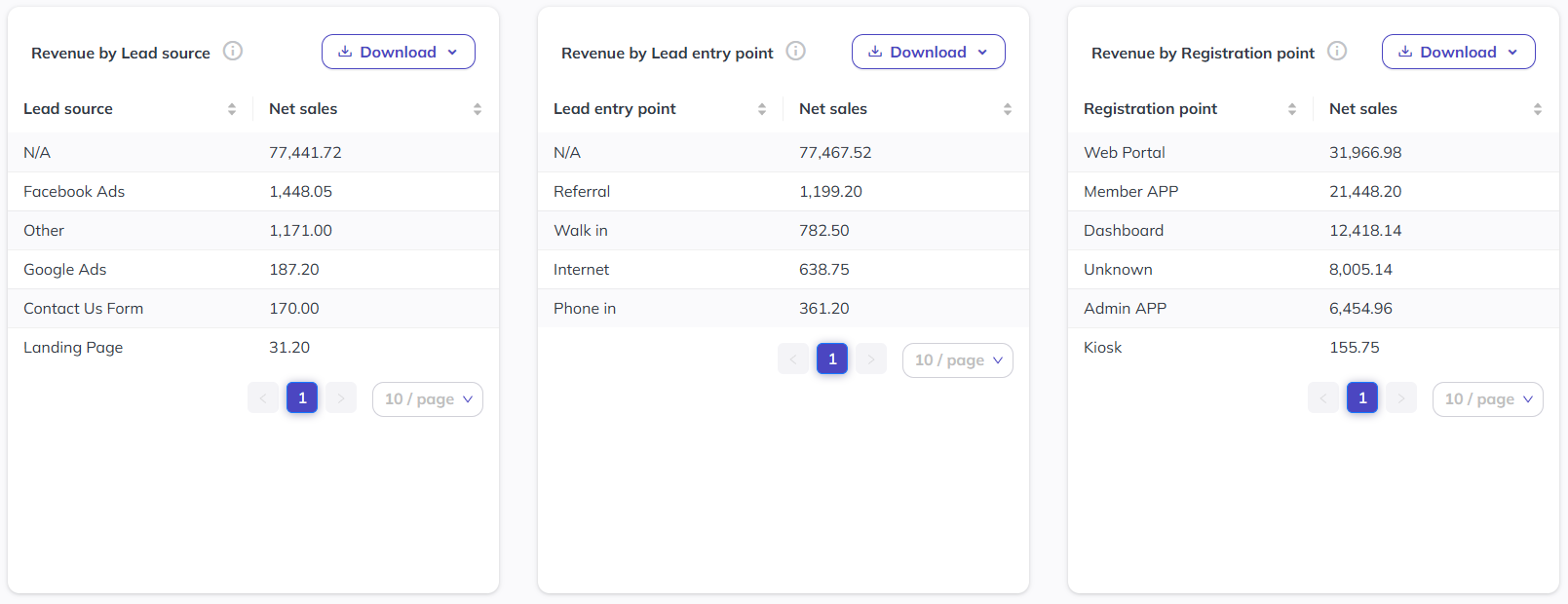Screen dimensions: 1568x604
Task: Go to previous page in Lead entry point table
Action: tap(793, 359)
